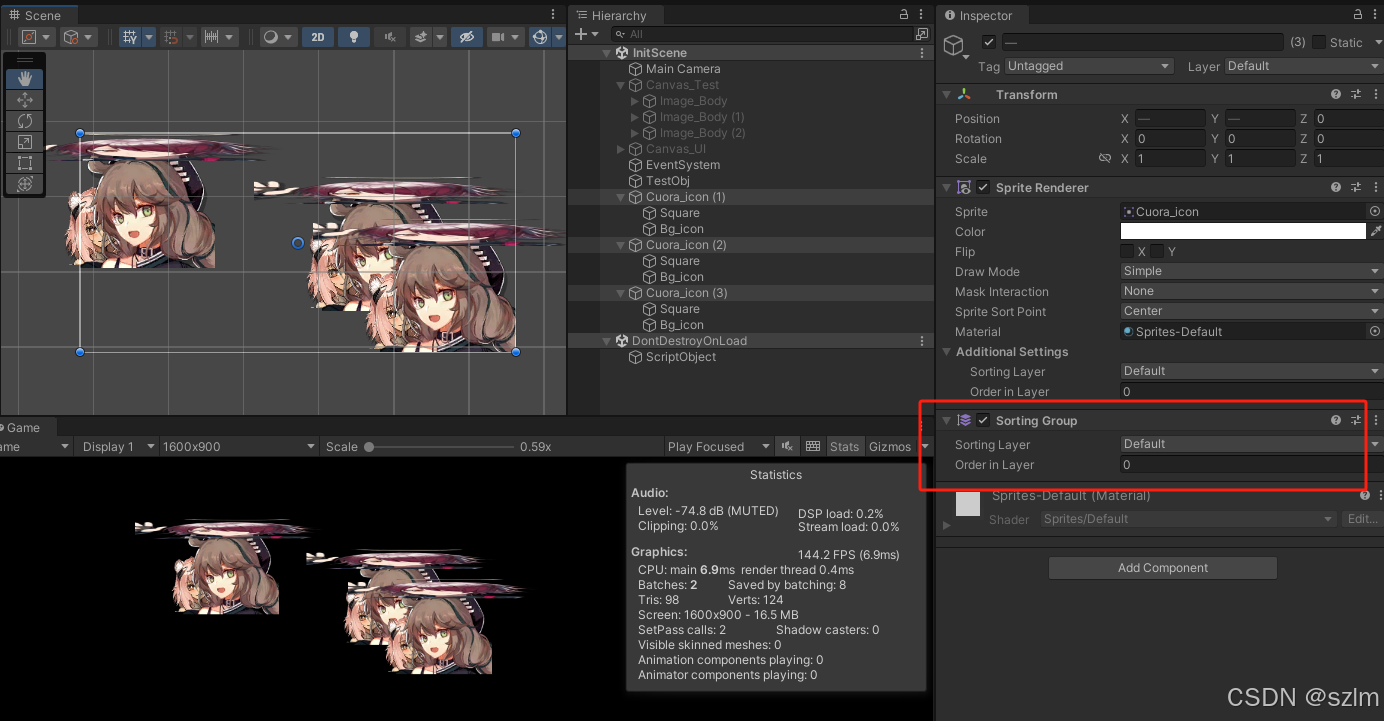Toggle Flip X checkbox
Viewport: 1384px width, 721px height.
1128,251
